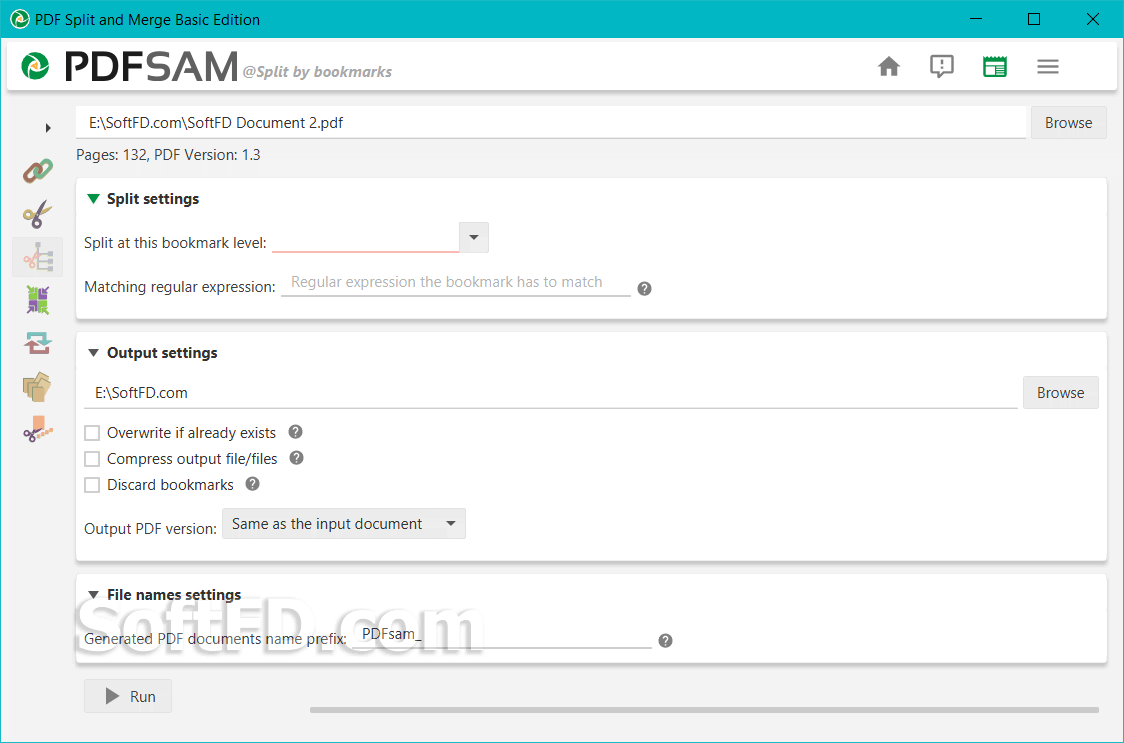The width and height of the screenshot is (1124, 743).
Task: Click the progress bar next to Run
Action: [x=704, y=710]
